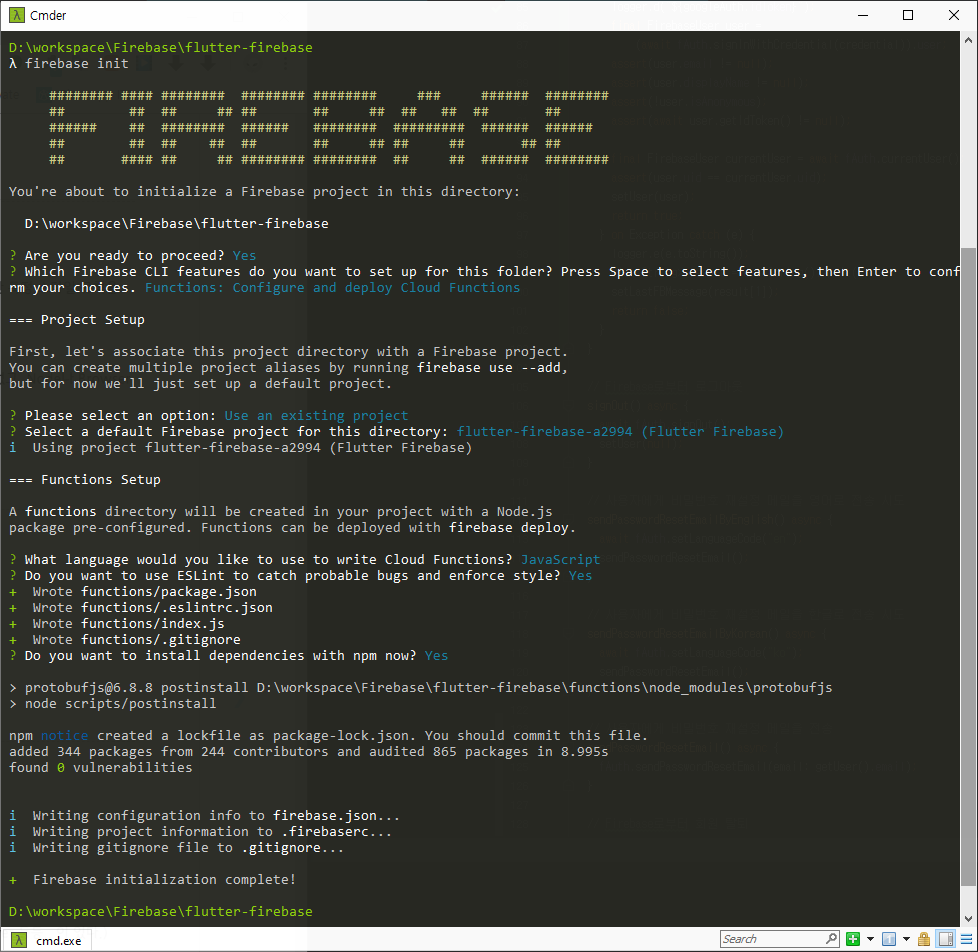978x952 pixels.
Task: Click 'Writing configuration info to firebase.json...' line
Action: click(205, 815)
